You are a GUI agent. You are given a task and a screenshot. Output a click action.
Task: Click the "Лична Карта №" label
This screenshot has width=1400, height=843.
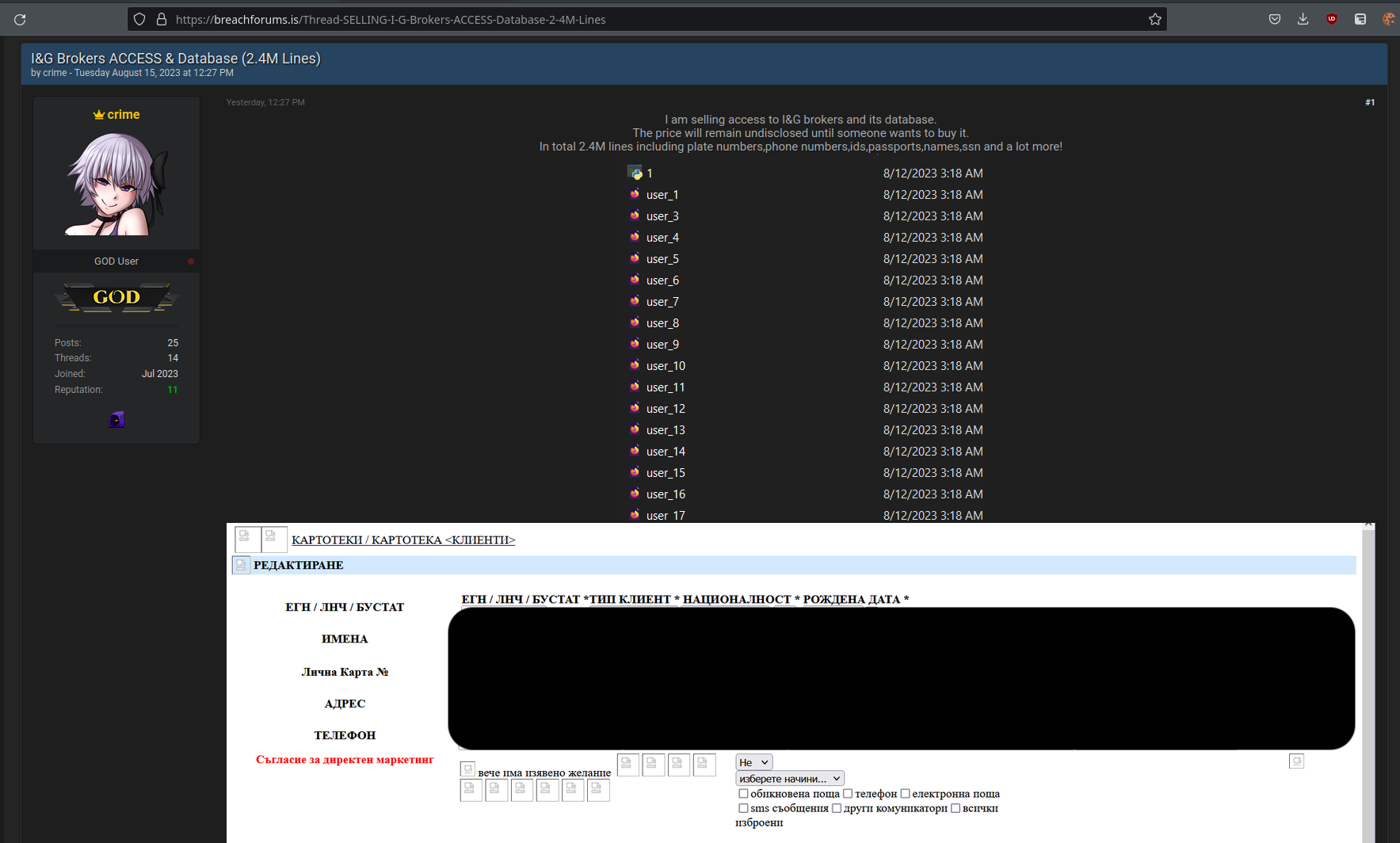[345, 672]
